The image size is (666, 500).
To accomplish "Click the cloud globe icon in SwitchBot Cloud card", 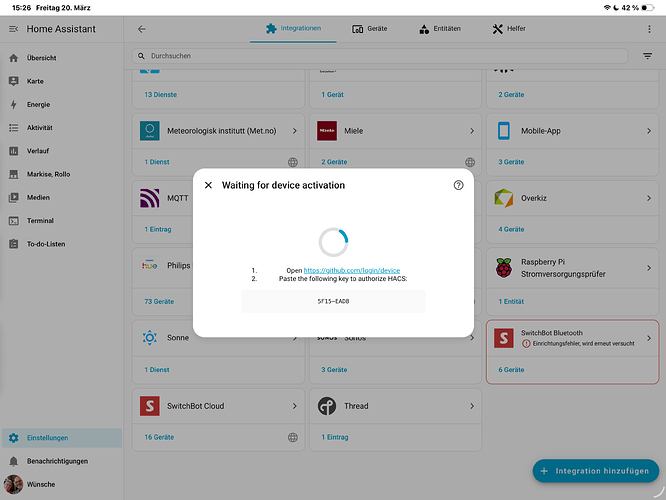I will point(293,437).
